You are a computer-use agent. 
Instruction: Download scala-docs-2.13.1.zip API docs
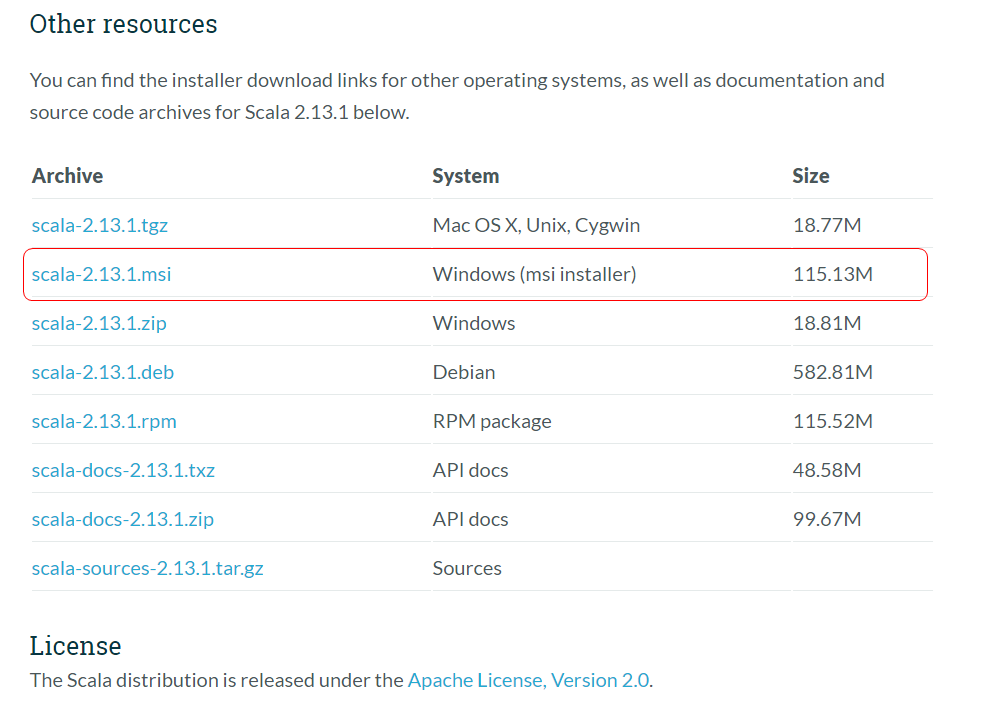point(122,520)
